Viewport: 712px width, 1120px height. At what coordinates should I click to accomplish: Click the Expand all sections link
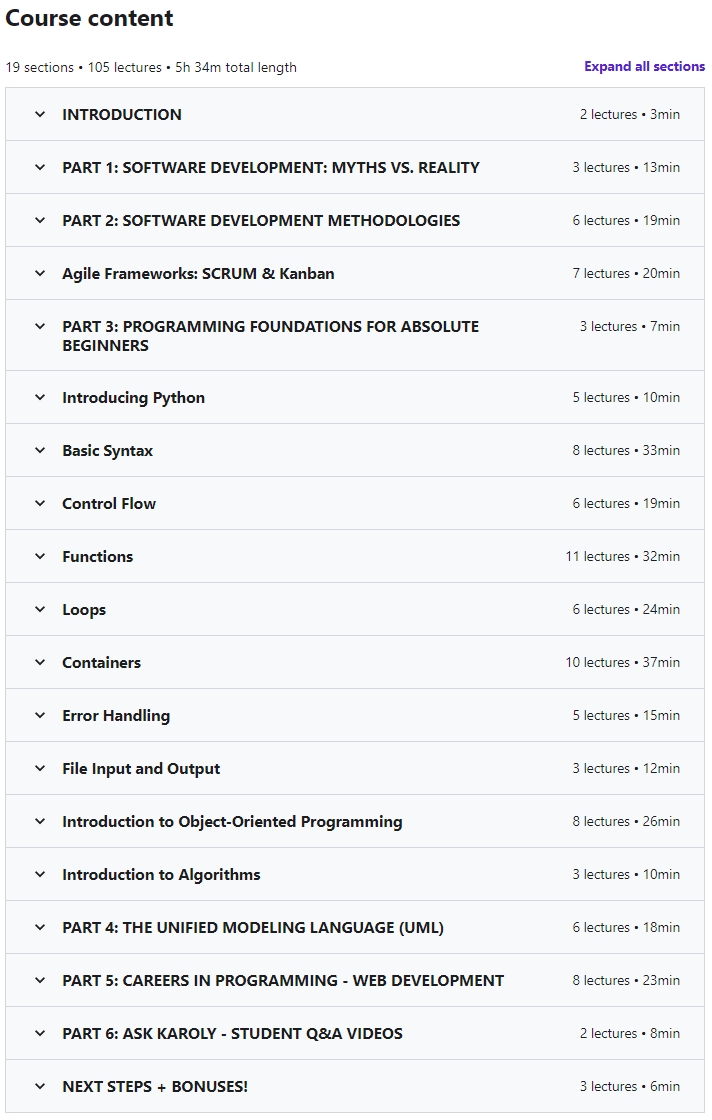pyautogui.click(x=644, y=67)
